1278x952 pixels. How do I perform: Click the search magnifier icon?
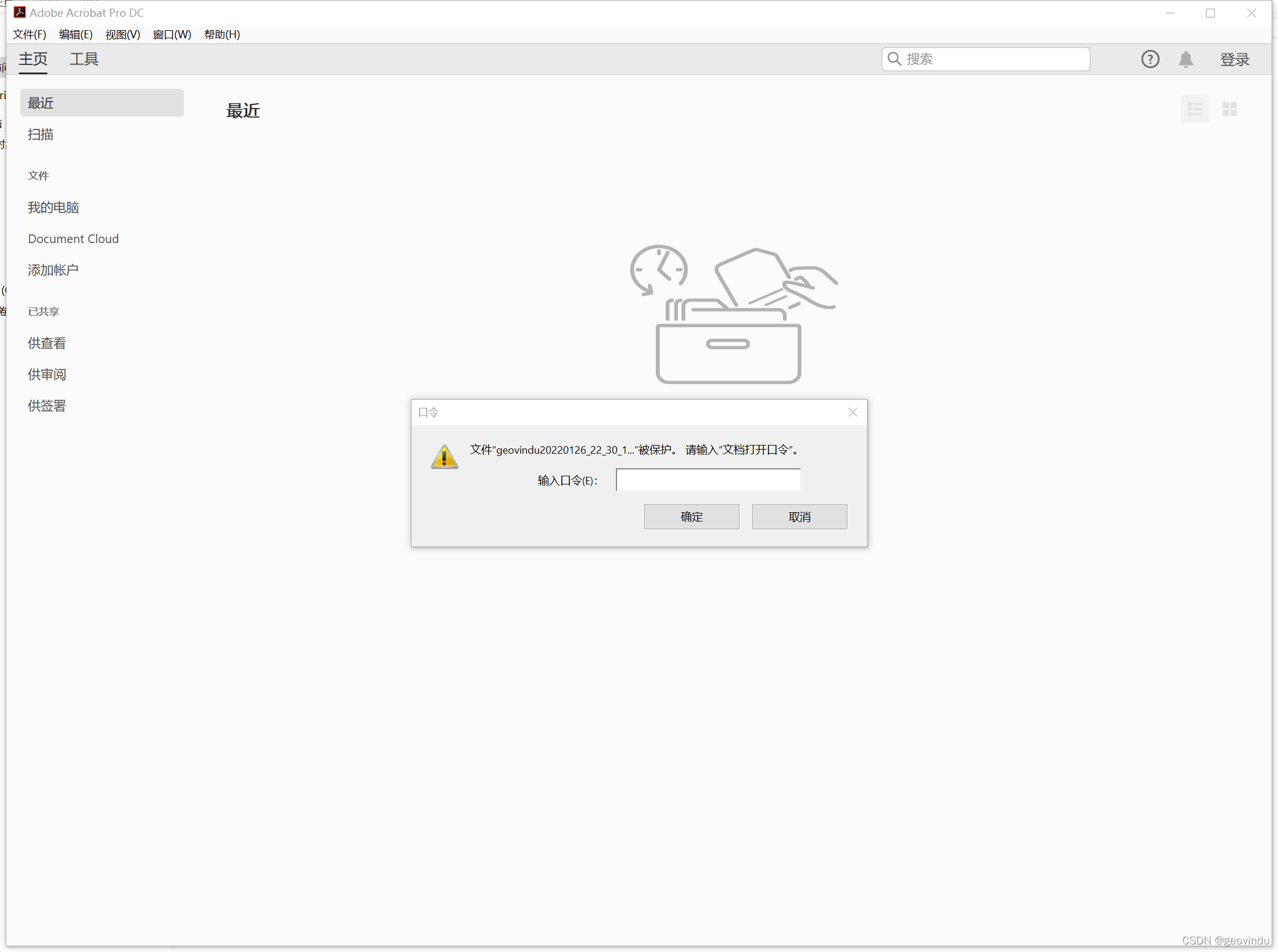894,59
